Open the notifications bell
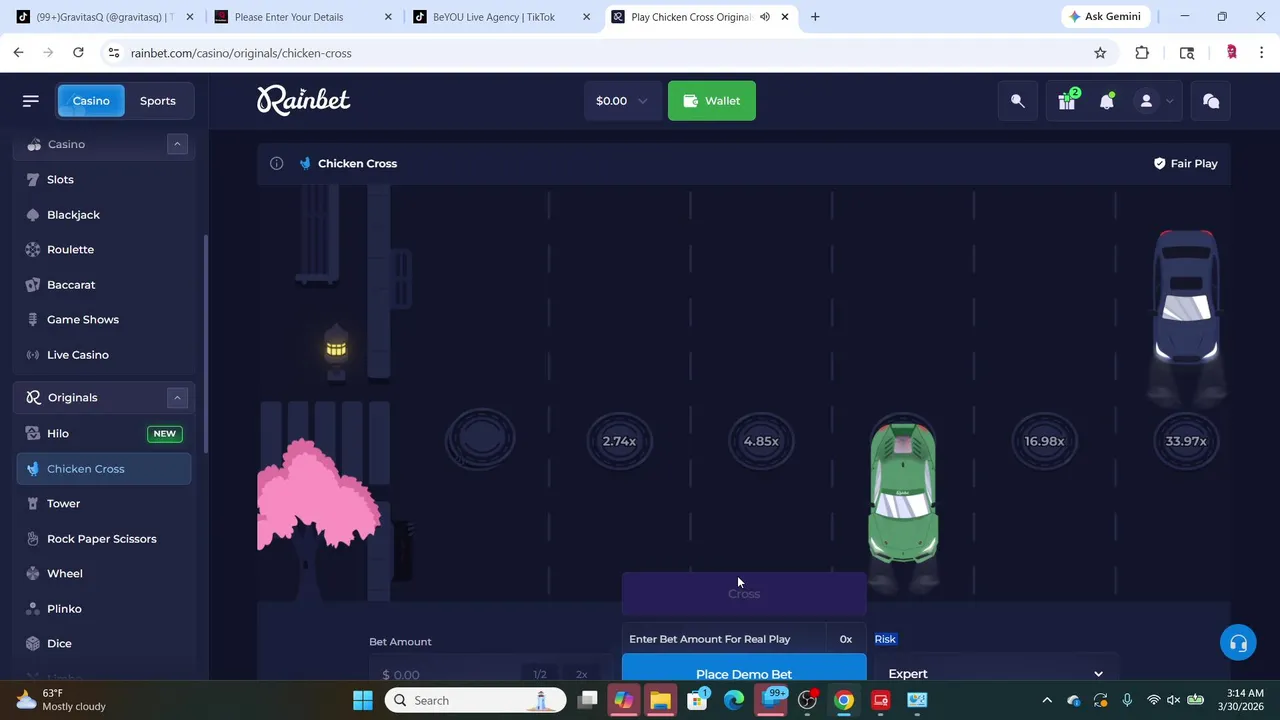This screenshot has height=720, width=1280. coord(1107,101)
